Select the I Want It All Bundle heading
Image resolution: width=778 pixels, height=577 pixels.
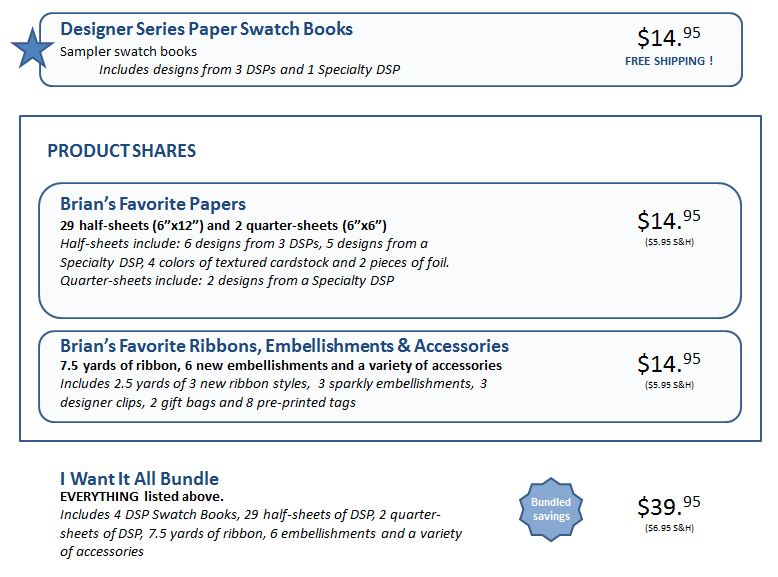(139, 478)
